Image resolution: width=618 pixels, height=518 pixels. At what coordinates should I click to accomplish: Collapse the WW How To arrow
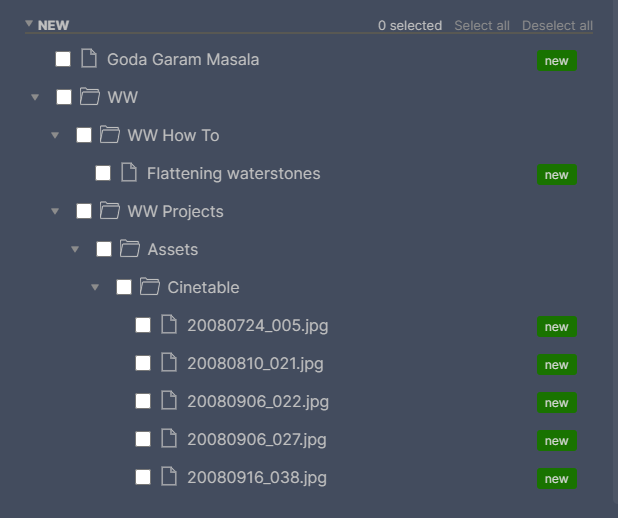click(x=55, y=135)
